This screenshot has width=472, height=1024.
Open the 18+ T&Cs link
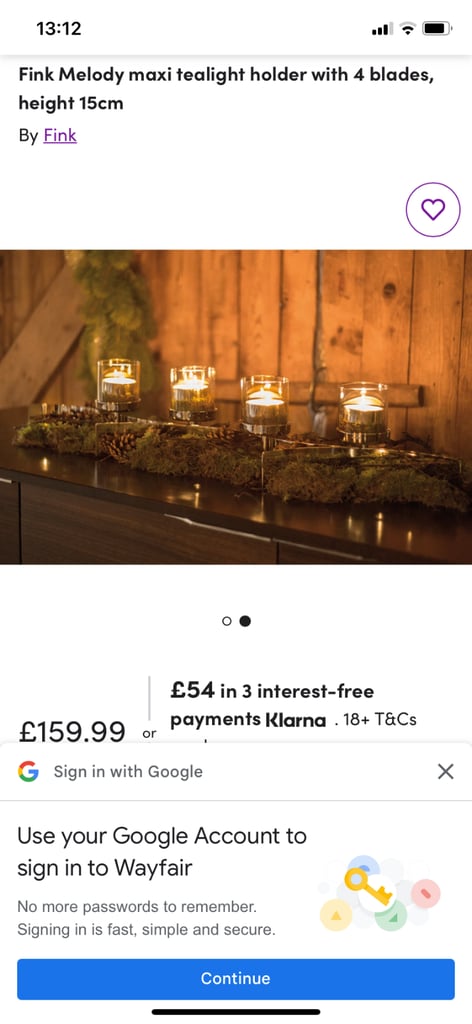[x=379, y=720]
